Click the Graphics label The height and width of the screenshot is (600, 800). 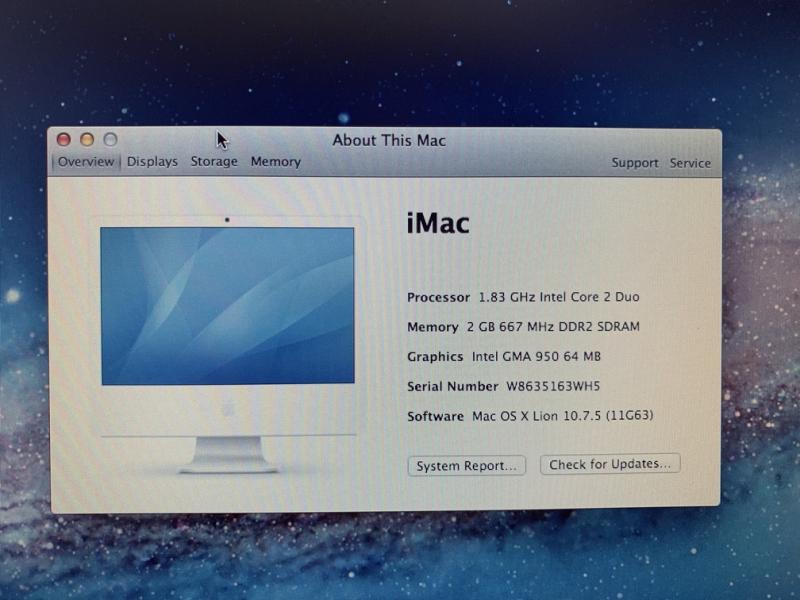pyautogui.click(x=435, y=357)
